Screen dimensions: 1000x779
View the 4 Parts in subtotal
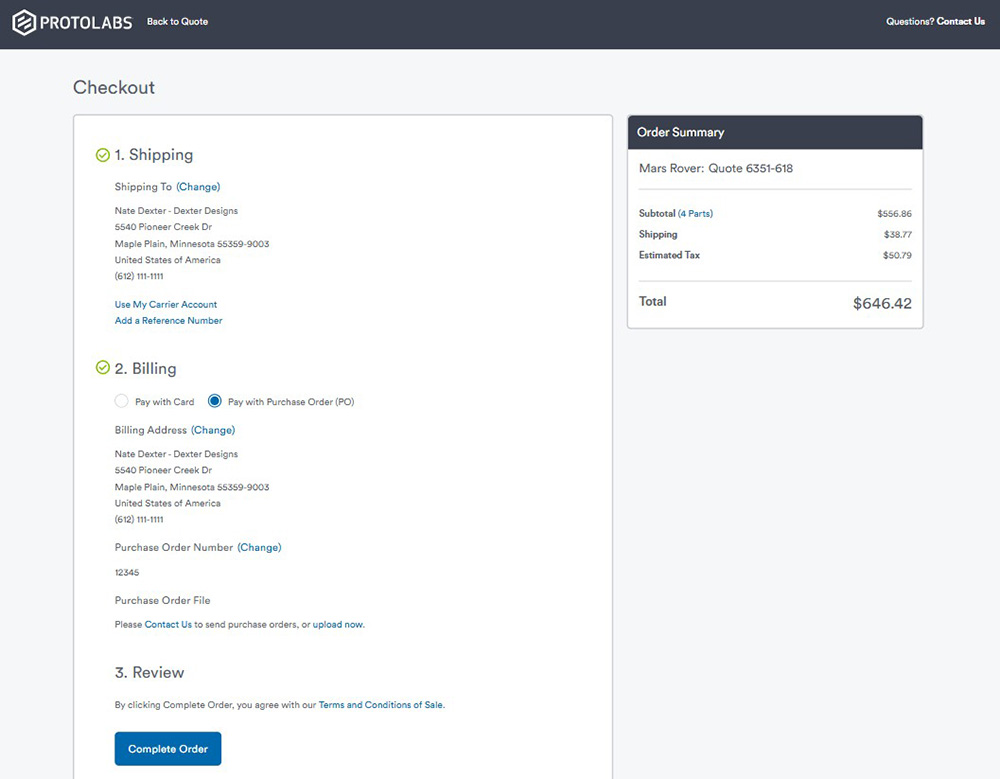695,214
